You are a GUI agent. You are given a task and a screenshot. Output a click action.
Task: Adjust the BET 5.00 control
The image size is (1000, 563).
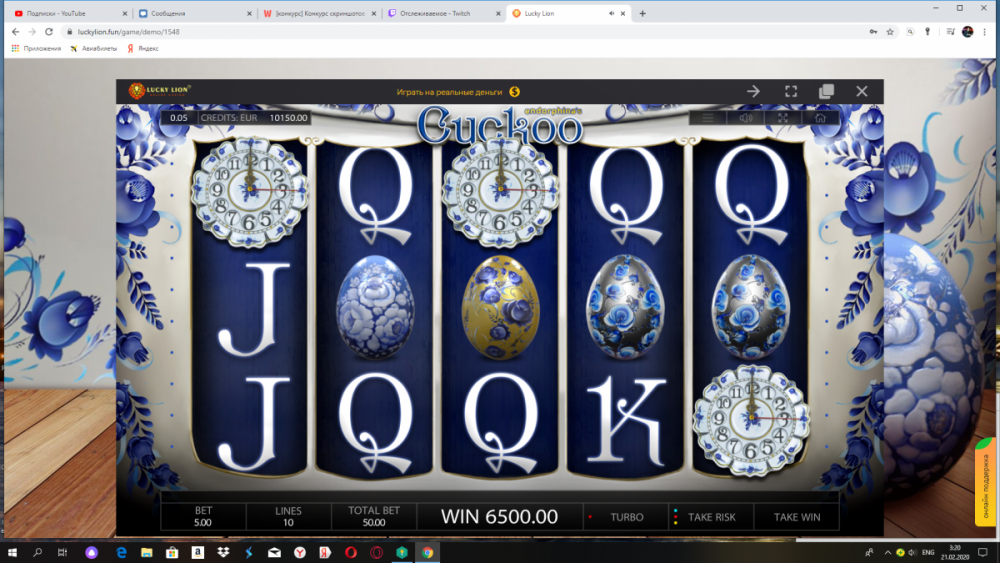coord(203,516)
